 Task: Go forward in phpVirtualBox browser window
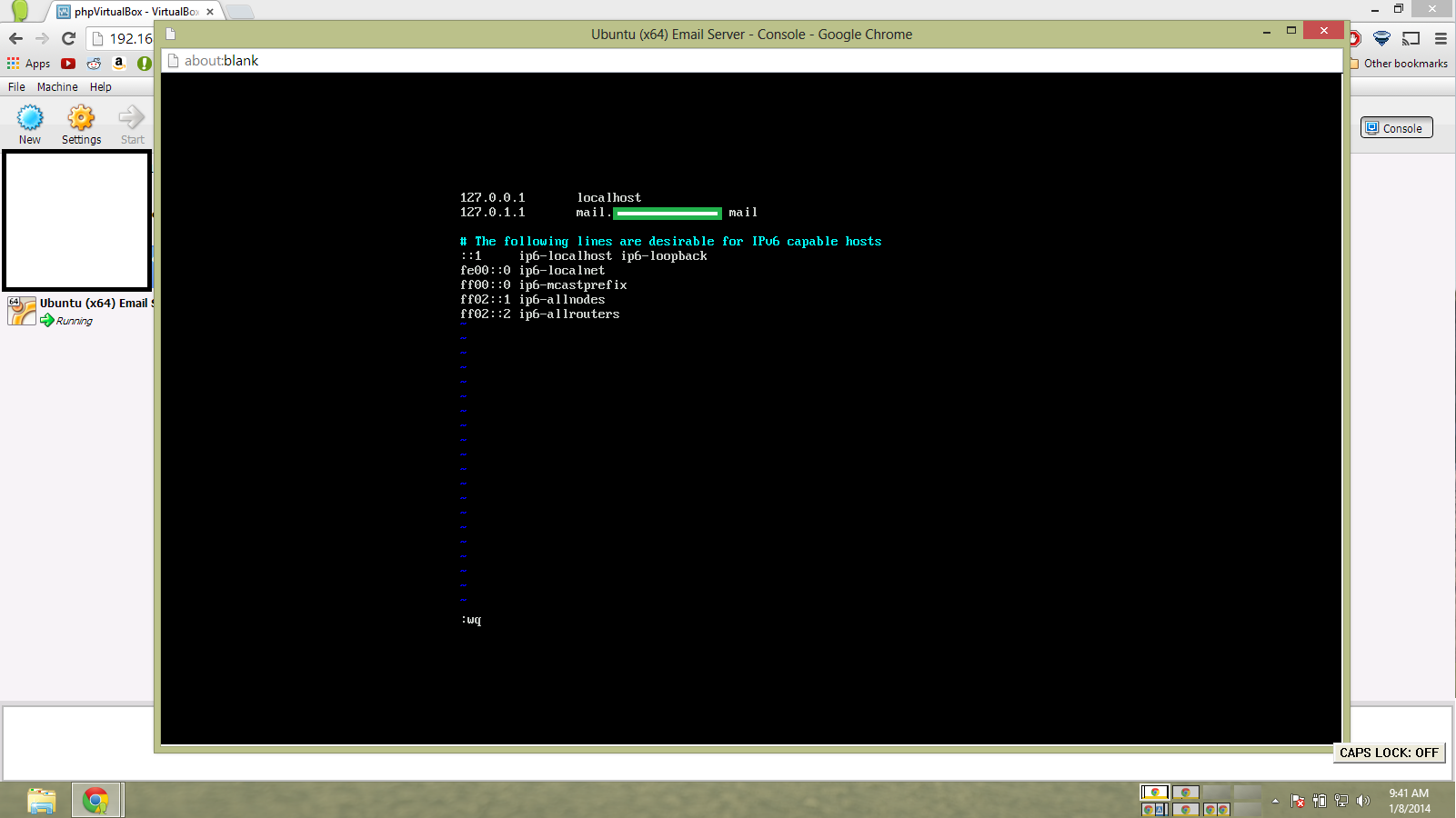coord(42,38)
